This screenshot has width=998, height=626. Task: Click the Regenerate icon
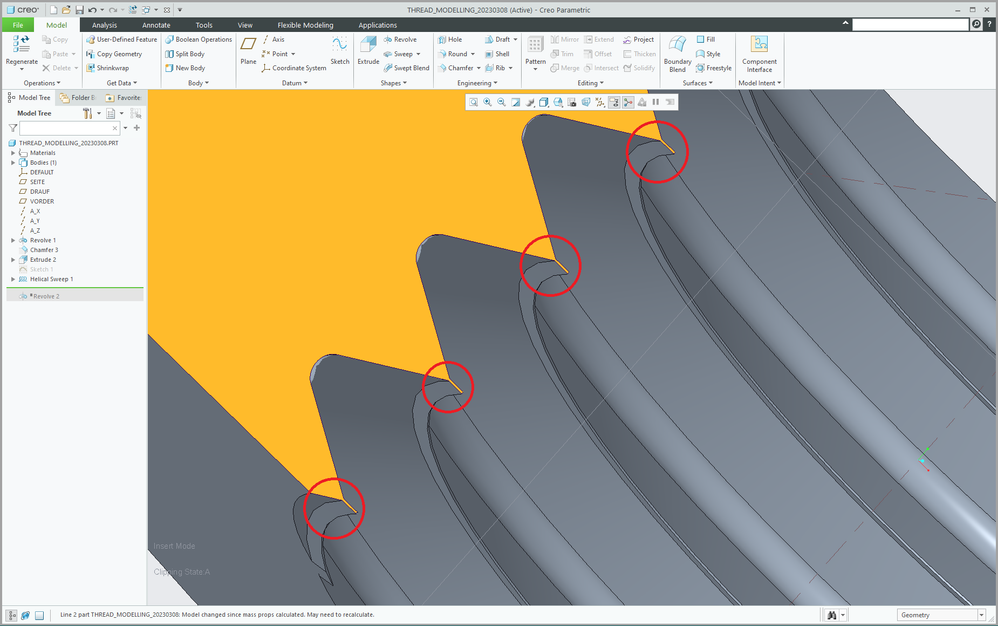click(x=21, y=45)
